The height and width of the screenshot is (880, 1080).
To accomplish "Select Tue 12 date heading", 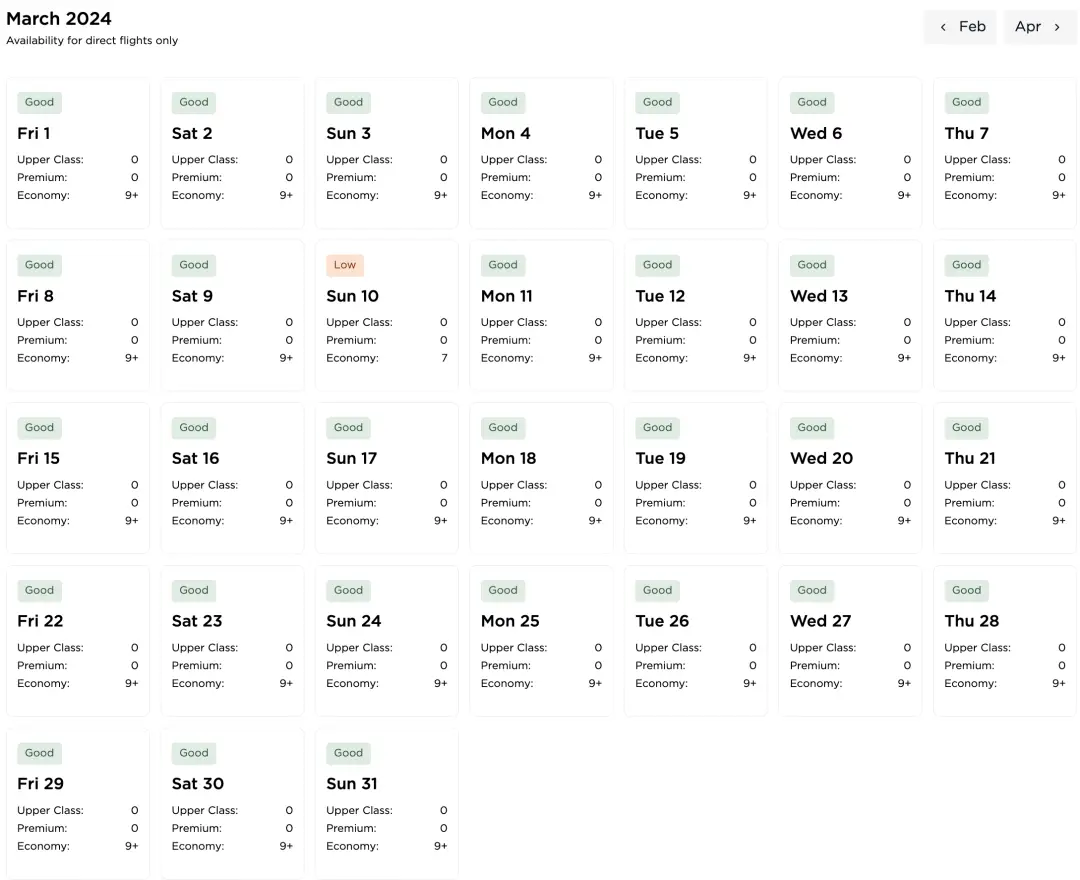I will (x=660, y=296).
